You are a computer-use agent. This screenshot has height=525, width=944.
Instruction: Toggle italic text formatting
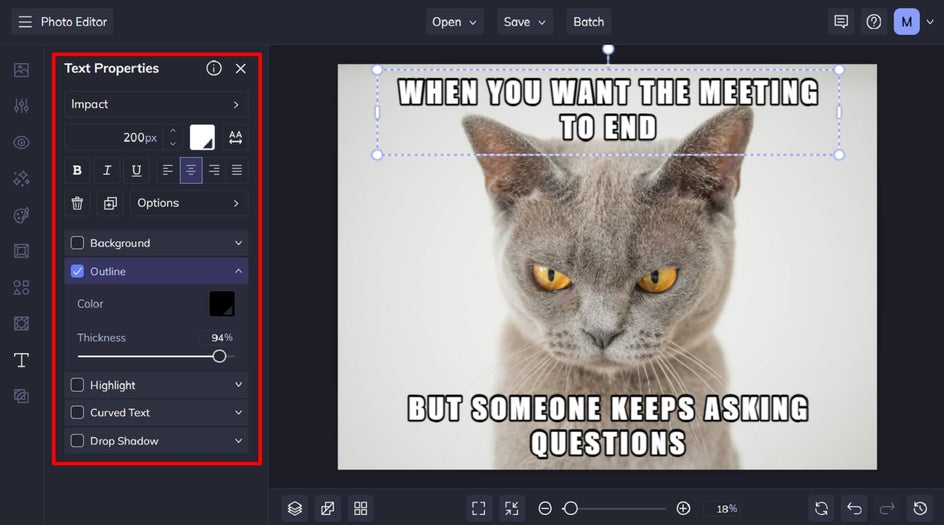pyautogui.click(x=107, y=170)
